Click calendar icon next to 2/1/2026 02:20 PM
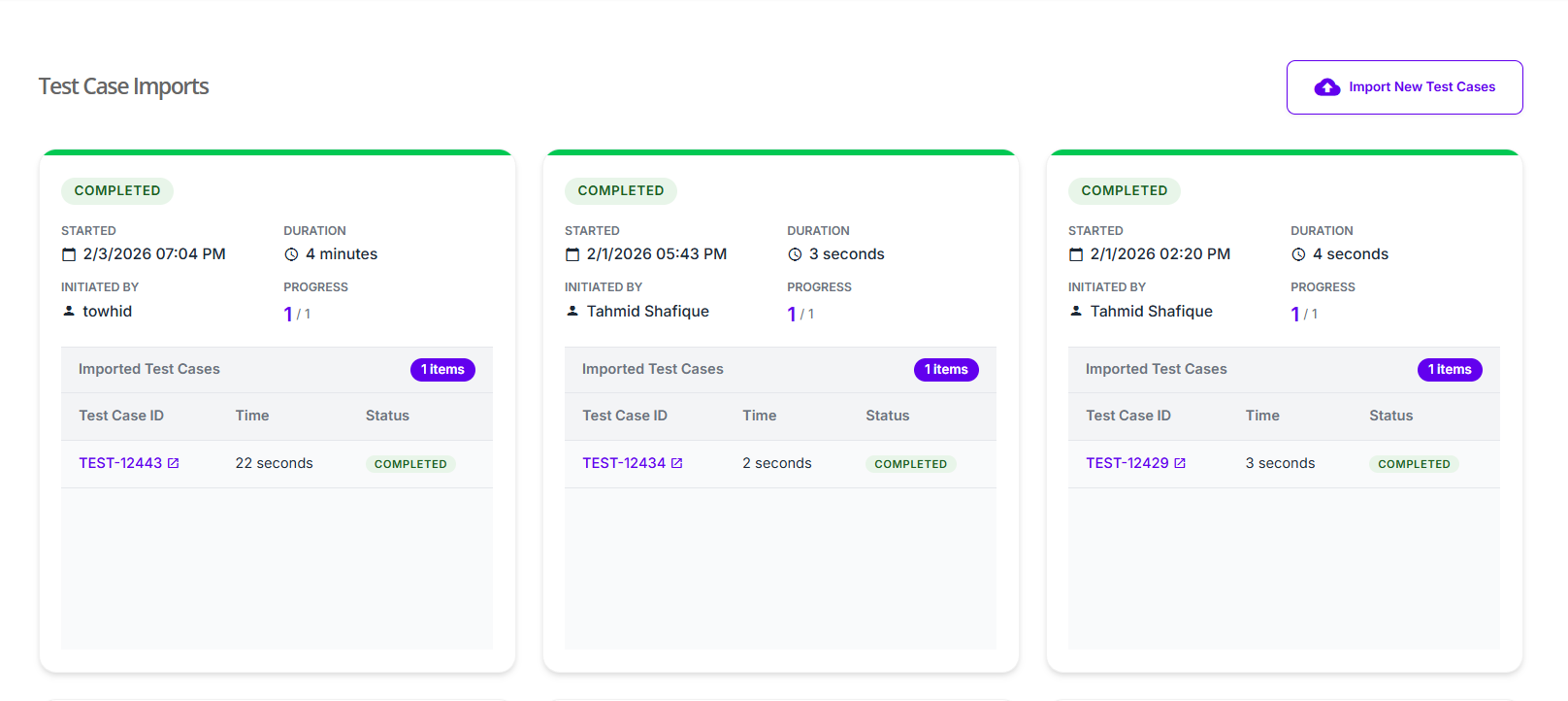 point(1076,254)
